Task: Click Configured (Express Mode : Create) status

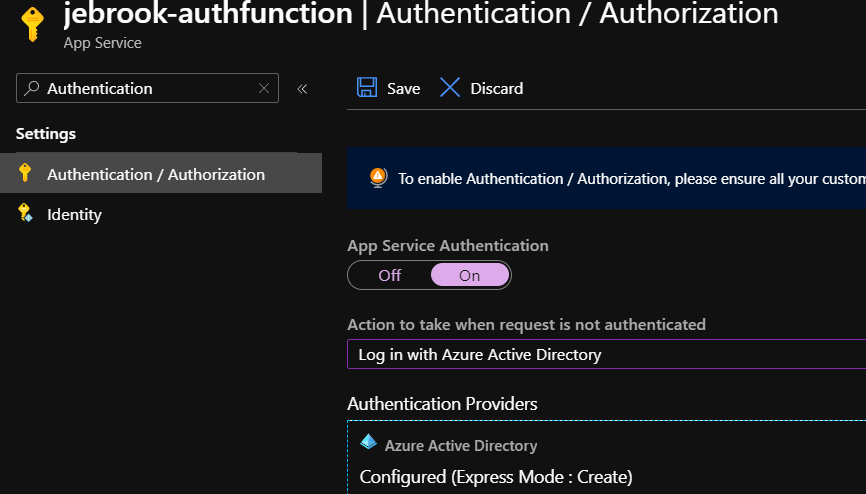Action: click(x=495, y=476)
